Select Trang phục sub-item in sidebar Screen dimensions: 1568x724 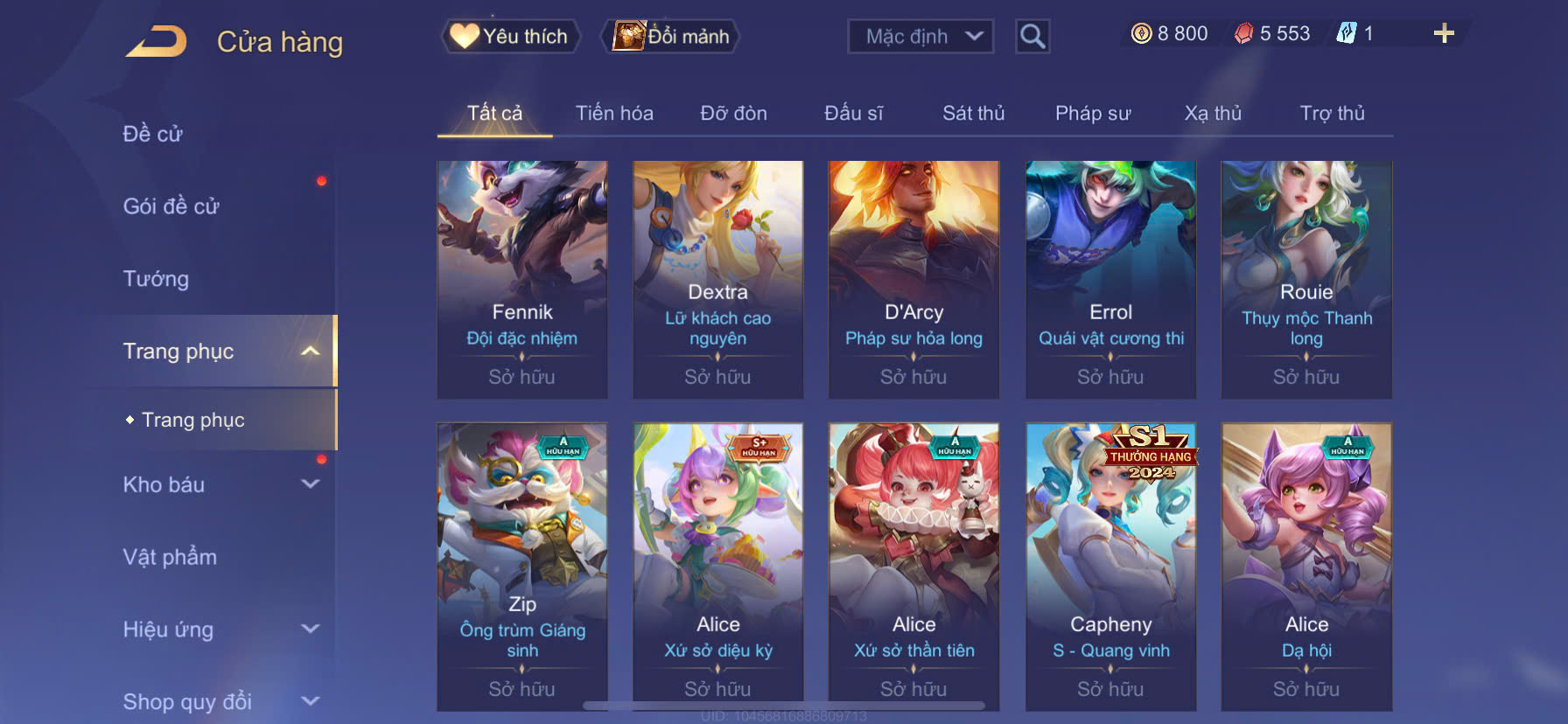coord(193,420)
